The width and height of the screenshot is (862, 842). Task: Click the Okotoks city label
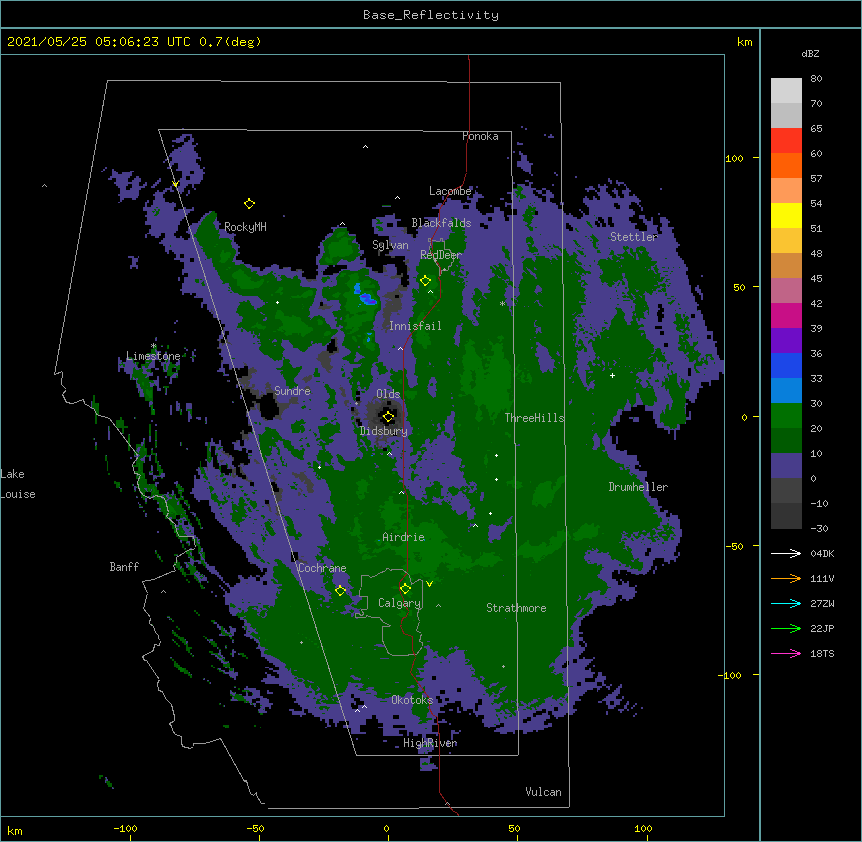point(412,700)
